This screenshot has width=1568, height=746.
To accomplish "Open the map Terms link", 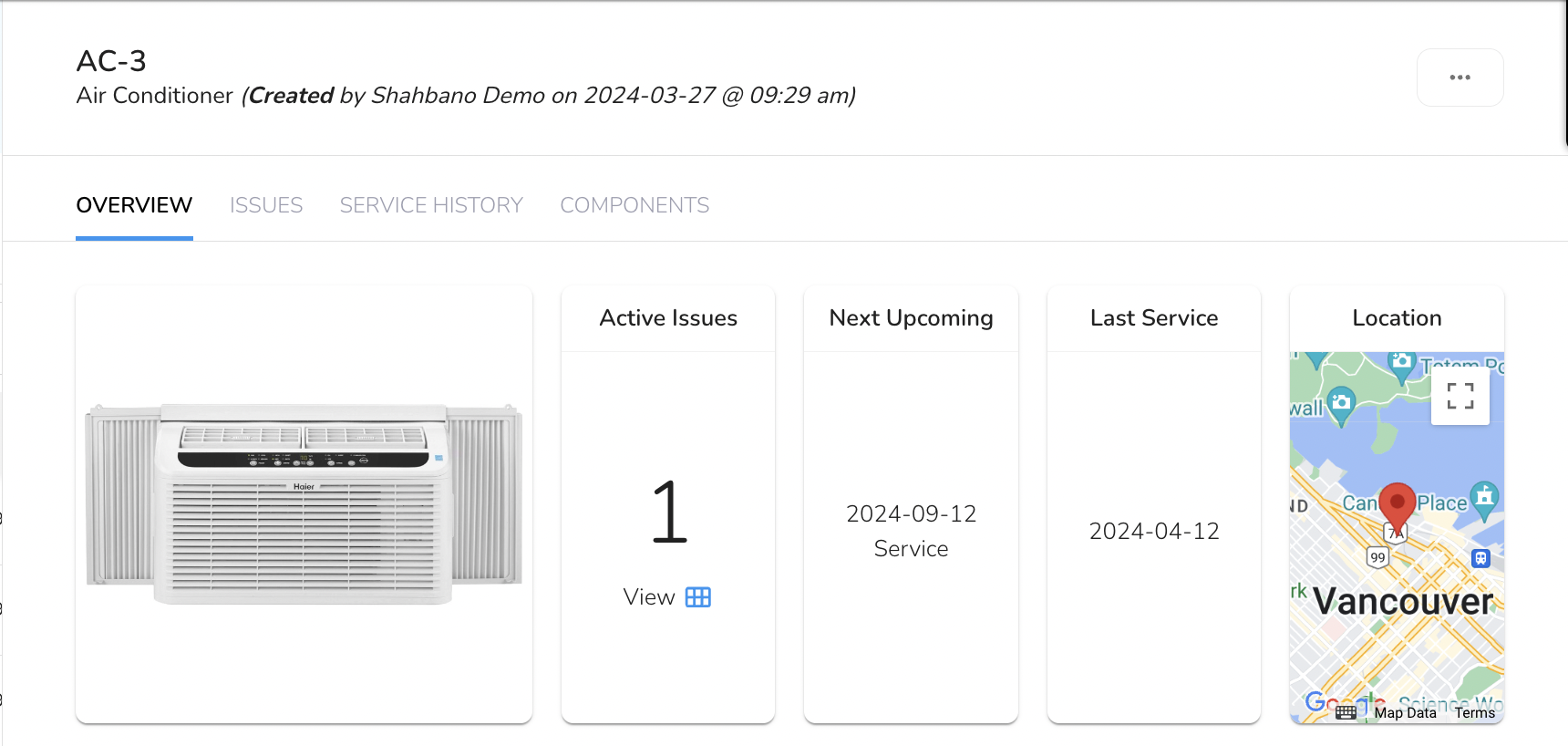I will (x=1474, y=713).
